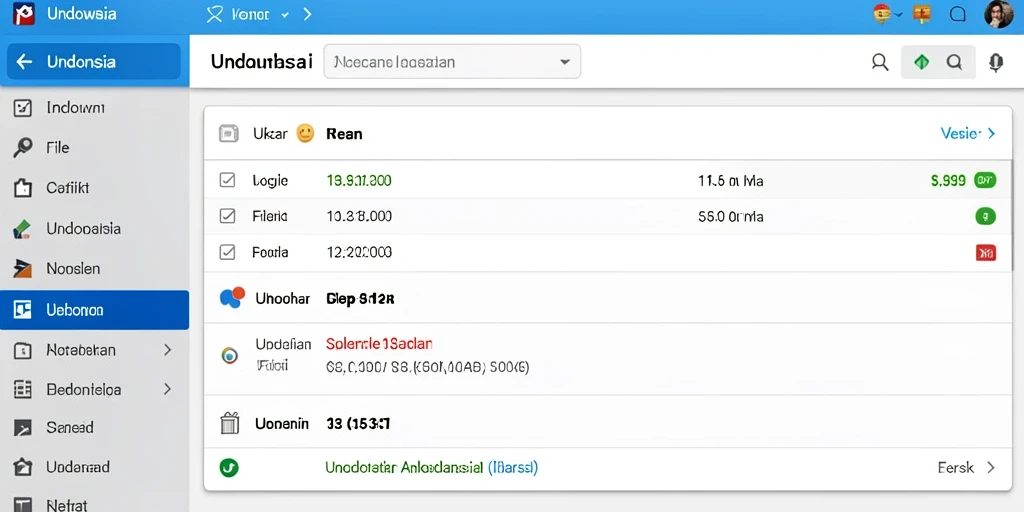Click the table icon beside Netrat
1024x512 pixels.
(x=22, y=505)
